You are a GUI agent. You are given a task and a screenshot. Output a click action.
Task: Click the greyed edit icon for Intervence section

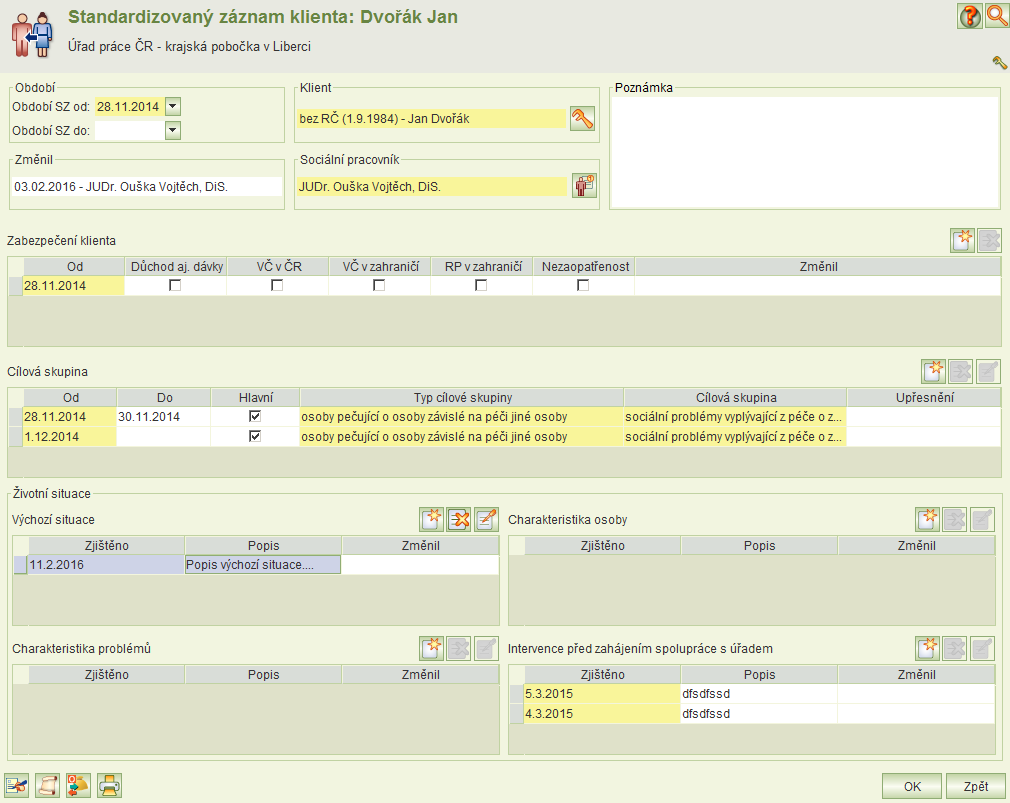982,648
